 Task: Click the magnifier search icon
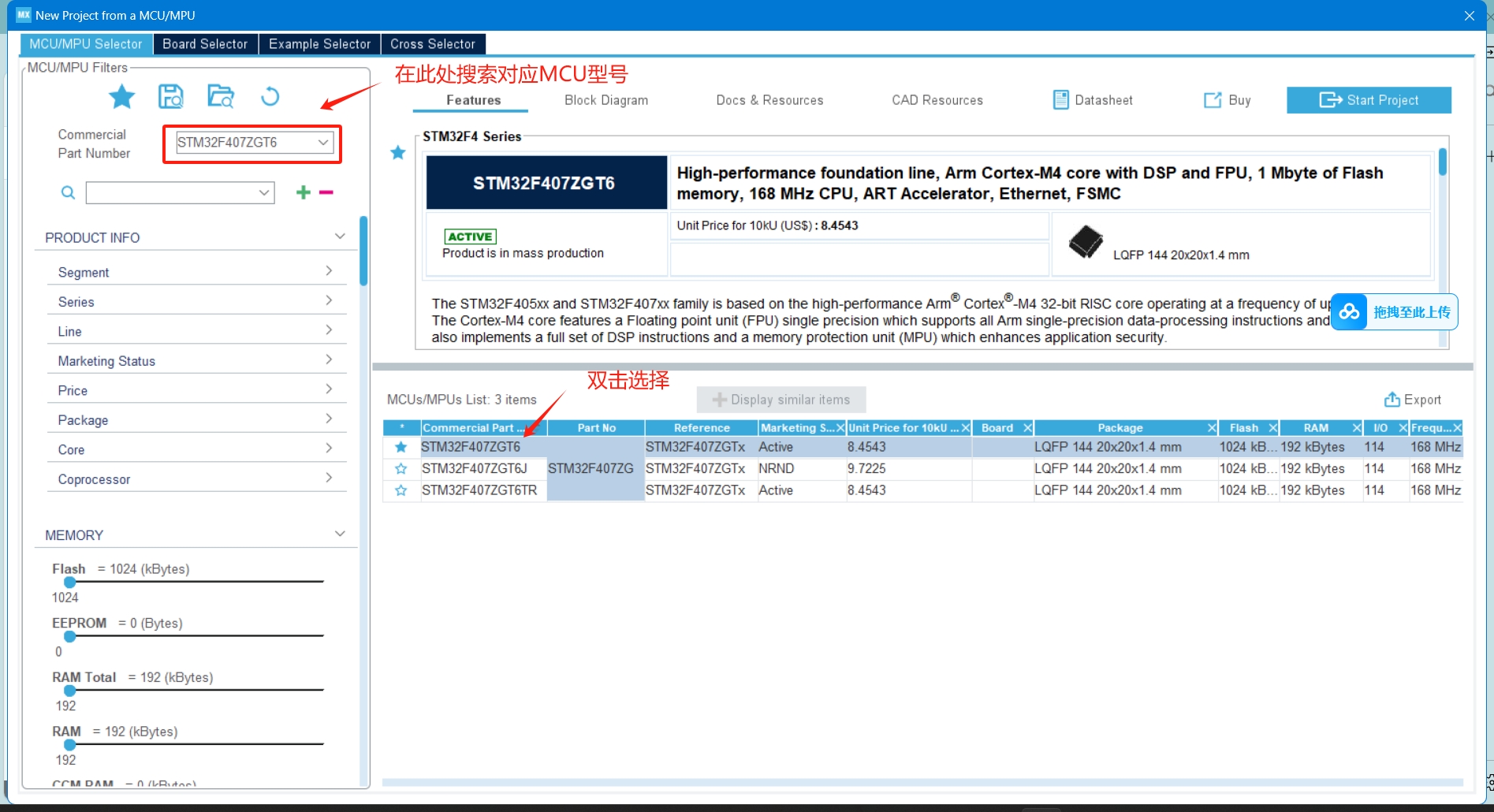point(69,192)
